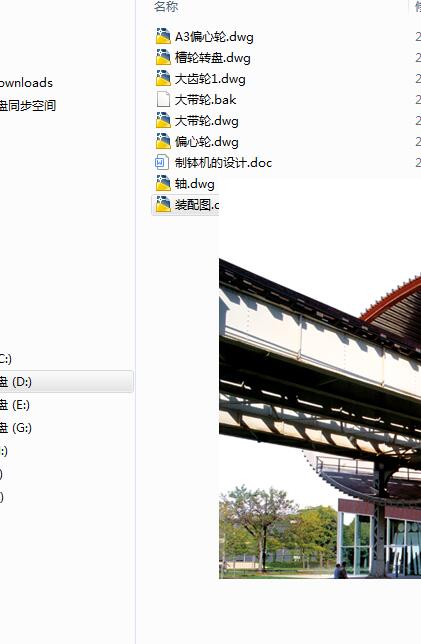
Task: Select the highlighted 装配图 file name
Action: (x=197, y=205)
